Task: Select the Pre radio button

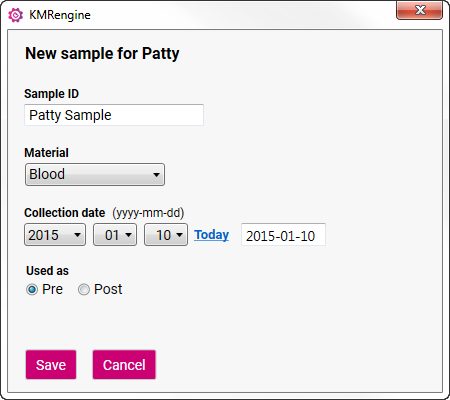Action: (32, 289)
